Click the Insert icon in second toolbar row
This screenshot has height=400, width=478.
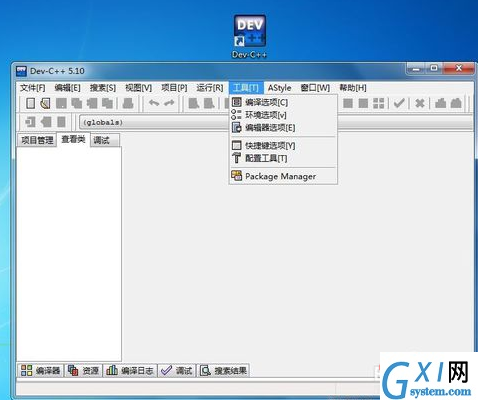30,122
